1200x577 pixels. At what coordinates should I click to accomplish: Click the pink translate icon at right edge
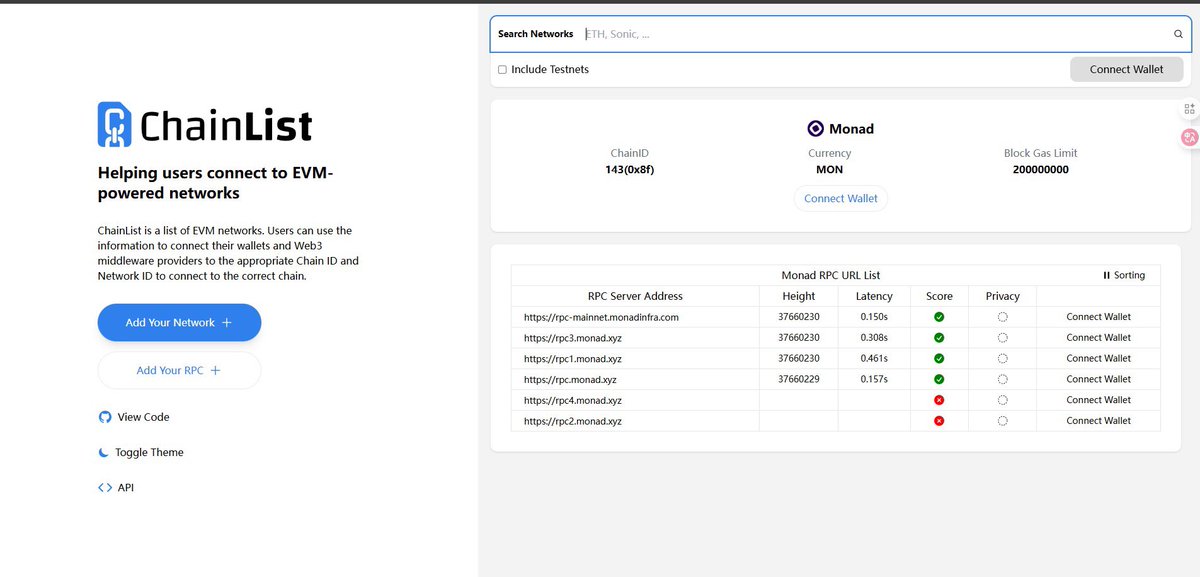tap(1189, 138)
